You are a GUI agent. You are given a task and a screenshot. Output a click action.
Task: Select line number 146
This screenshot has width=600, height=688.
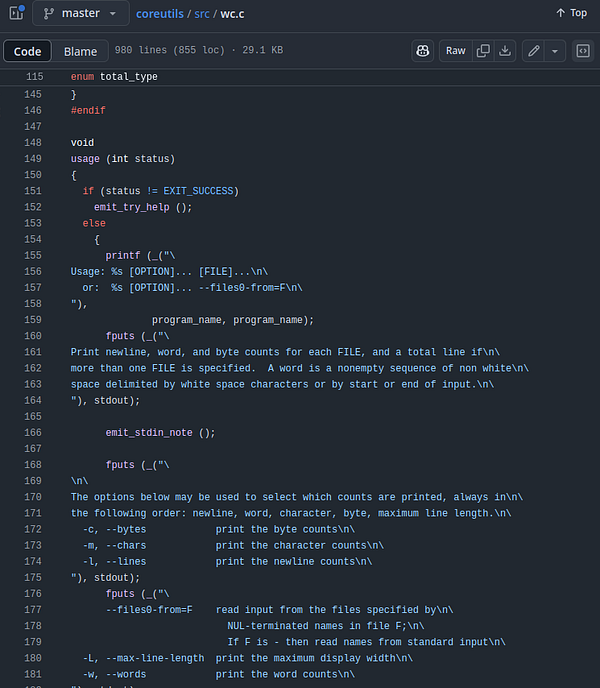33,111
